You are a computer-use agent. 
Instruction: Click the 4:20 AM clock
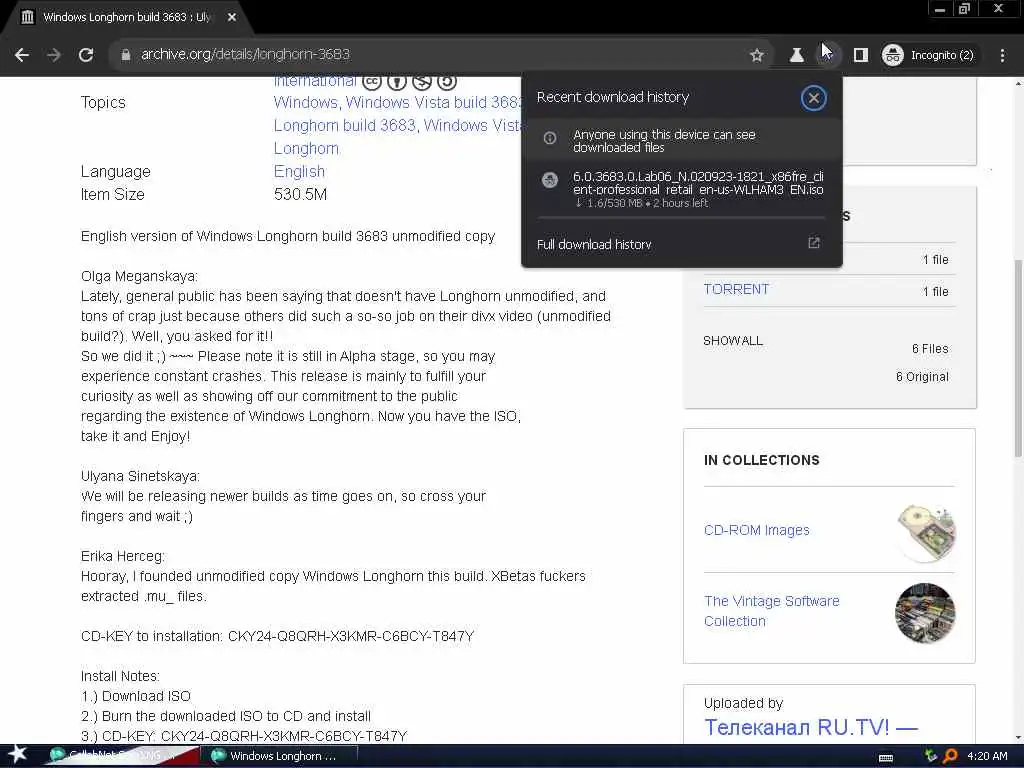[x=987, y=756]
